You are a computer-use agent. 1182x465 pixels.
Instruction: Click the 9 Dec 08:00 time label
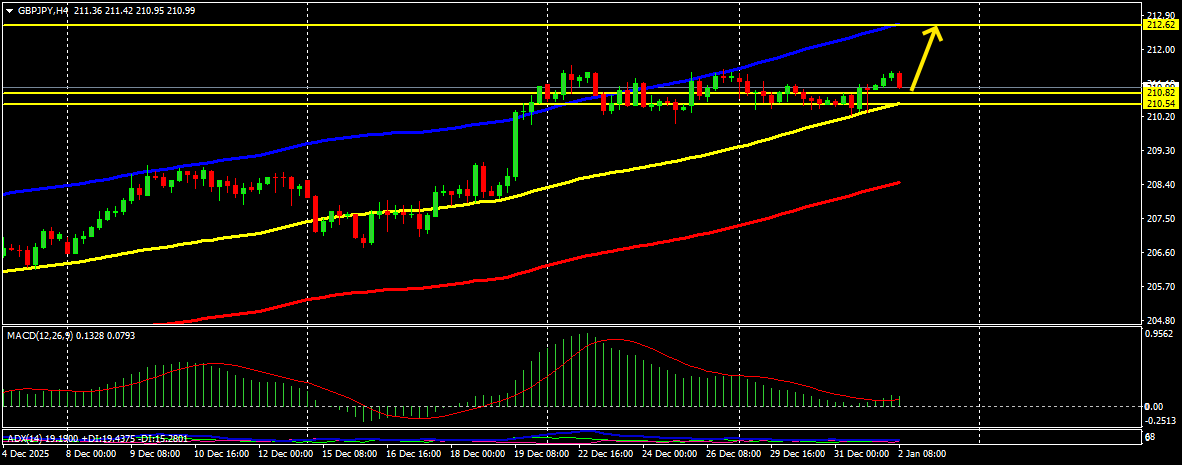155,454
